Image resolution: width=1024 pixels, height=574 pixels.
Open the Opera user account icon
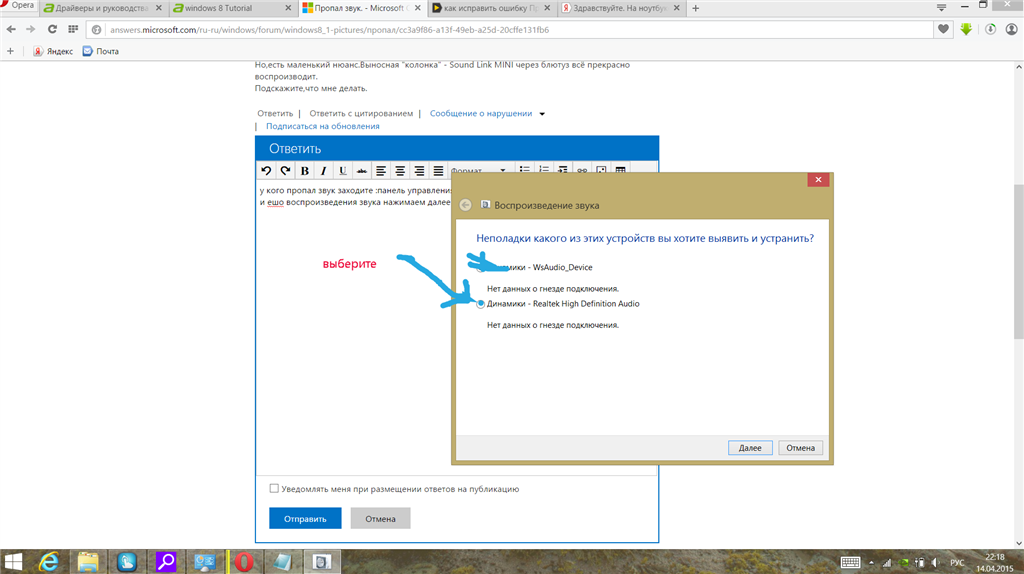(x=1012, y=29)
